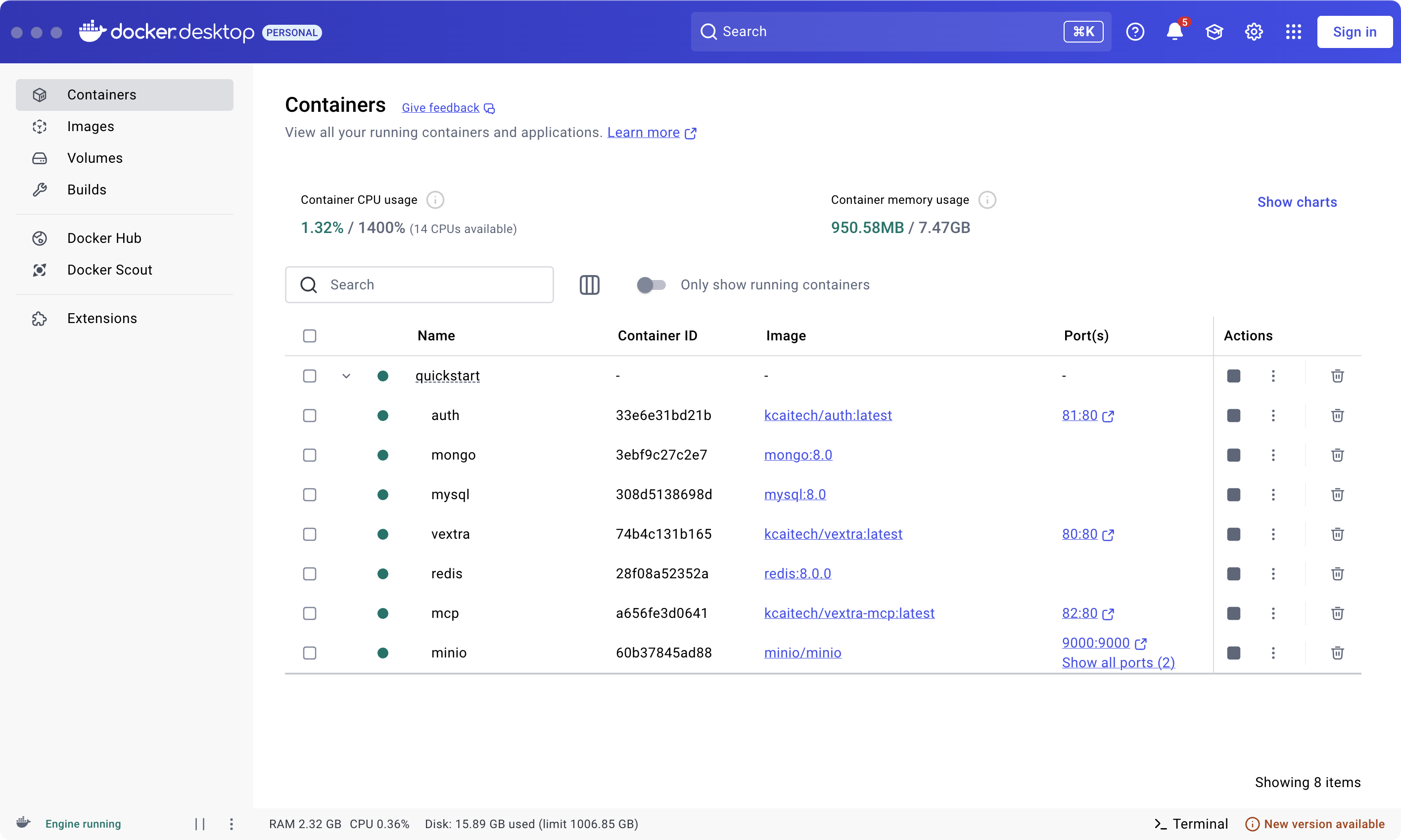The width and height of the screenshot is (1401, 840).
Task: Open Extensions in sidebar
Action: tap(125, 319)
